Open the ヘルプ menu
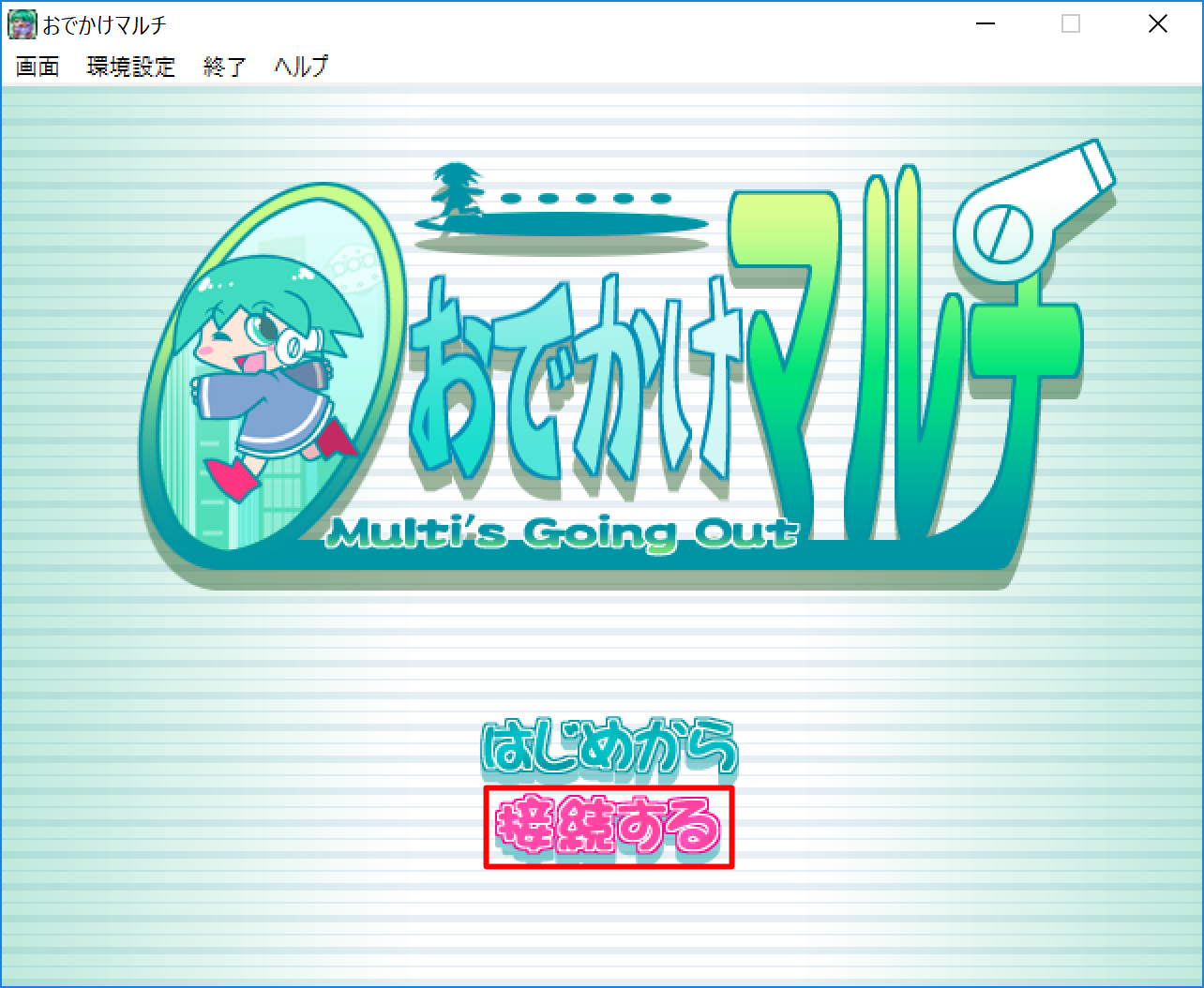This screenshot has width=1204, height=988. 301,67
